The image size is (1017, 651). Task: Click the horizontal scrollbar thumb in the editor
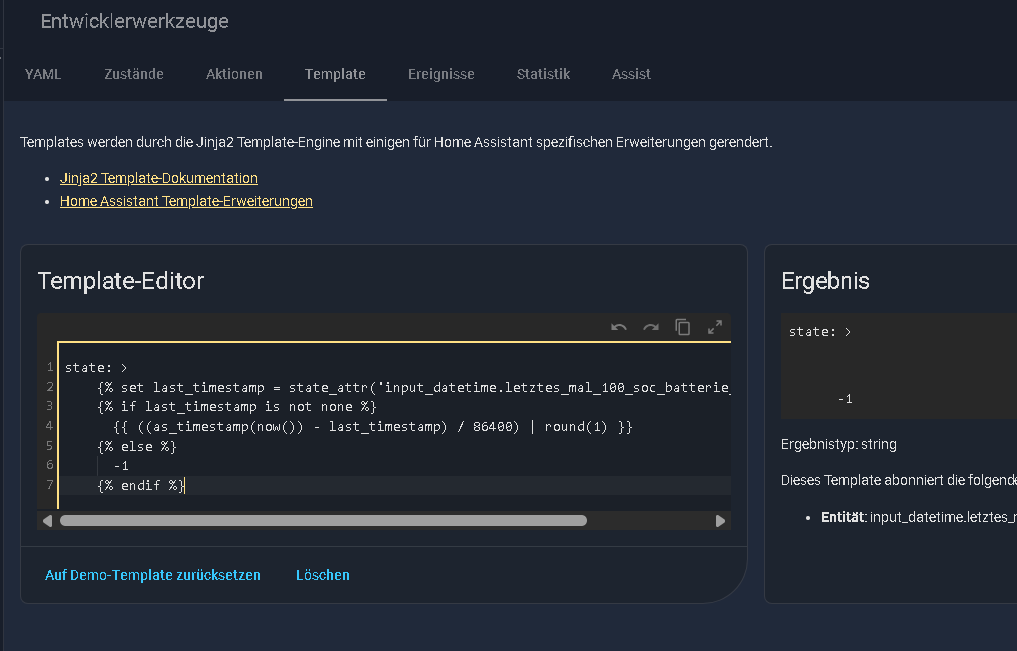tap(323, 521)
